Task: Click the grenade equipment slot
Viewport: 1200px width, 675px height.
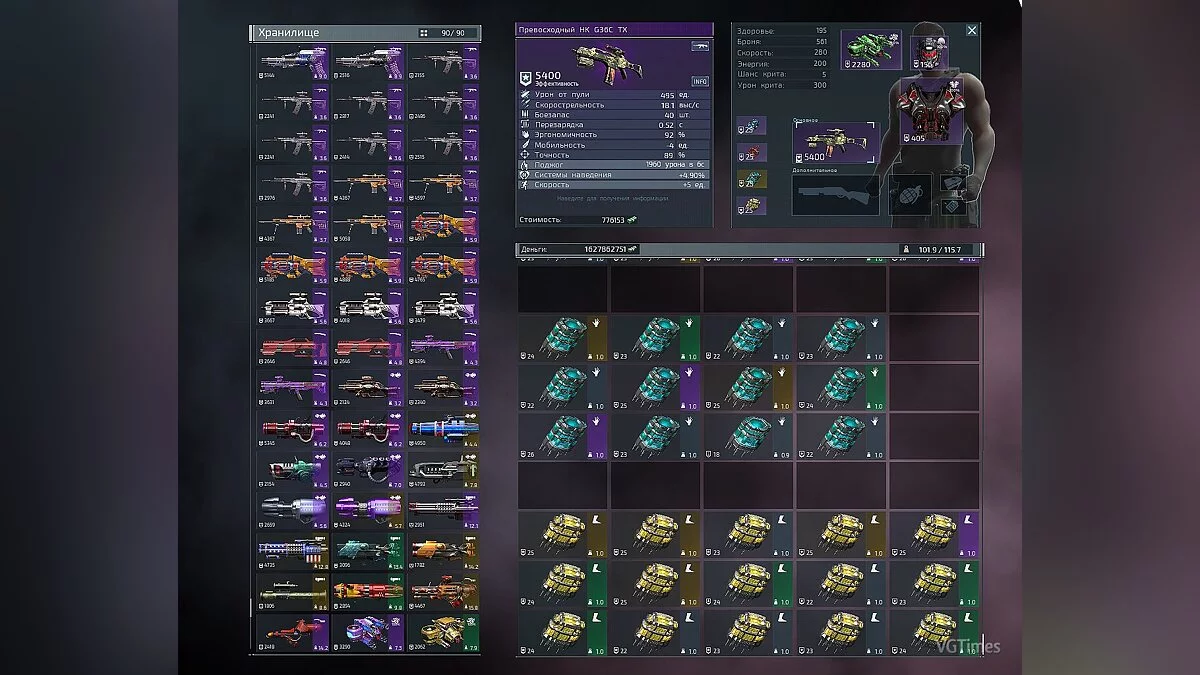Action: tap(910, 193)
